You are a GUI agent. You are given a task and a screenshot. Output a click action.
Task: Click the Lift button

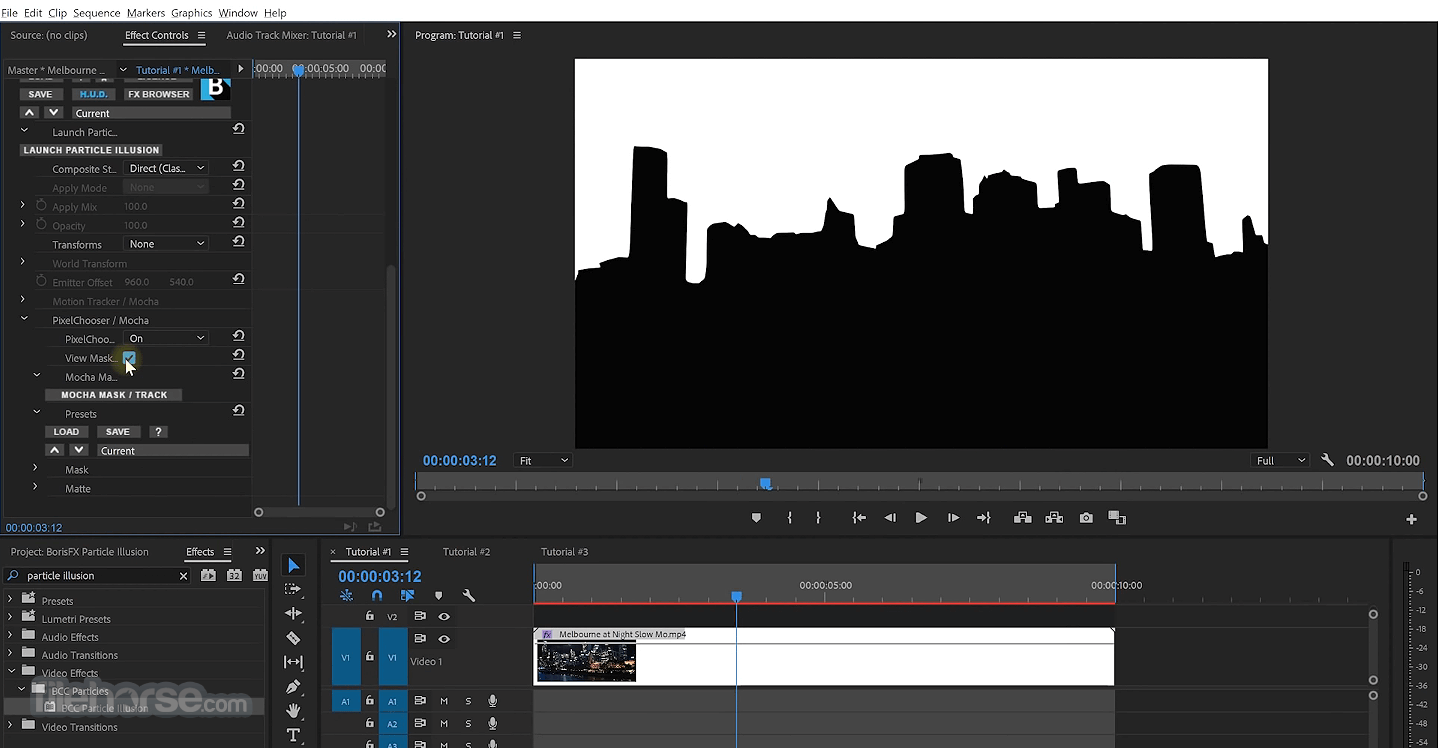1022,518
